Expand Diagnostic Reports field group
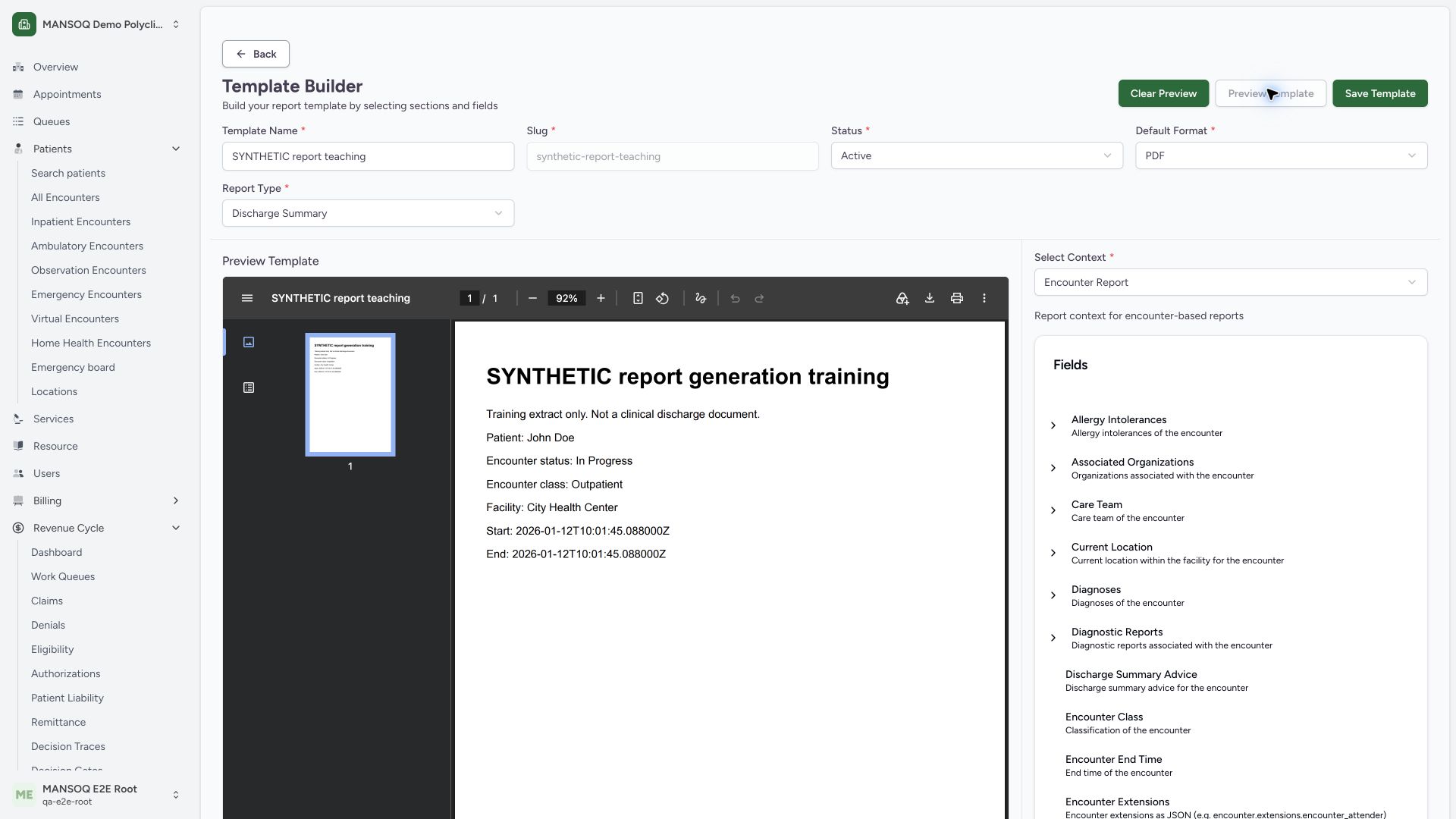Viewport: 1456px width, 819px height. 1053,638
